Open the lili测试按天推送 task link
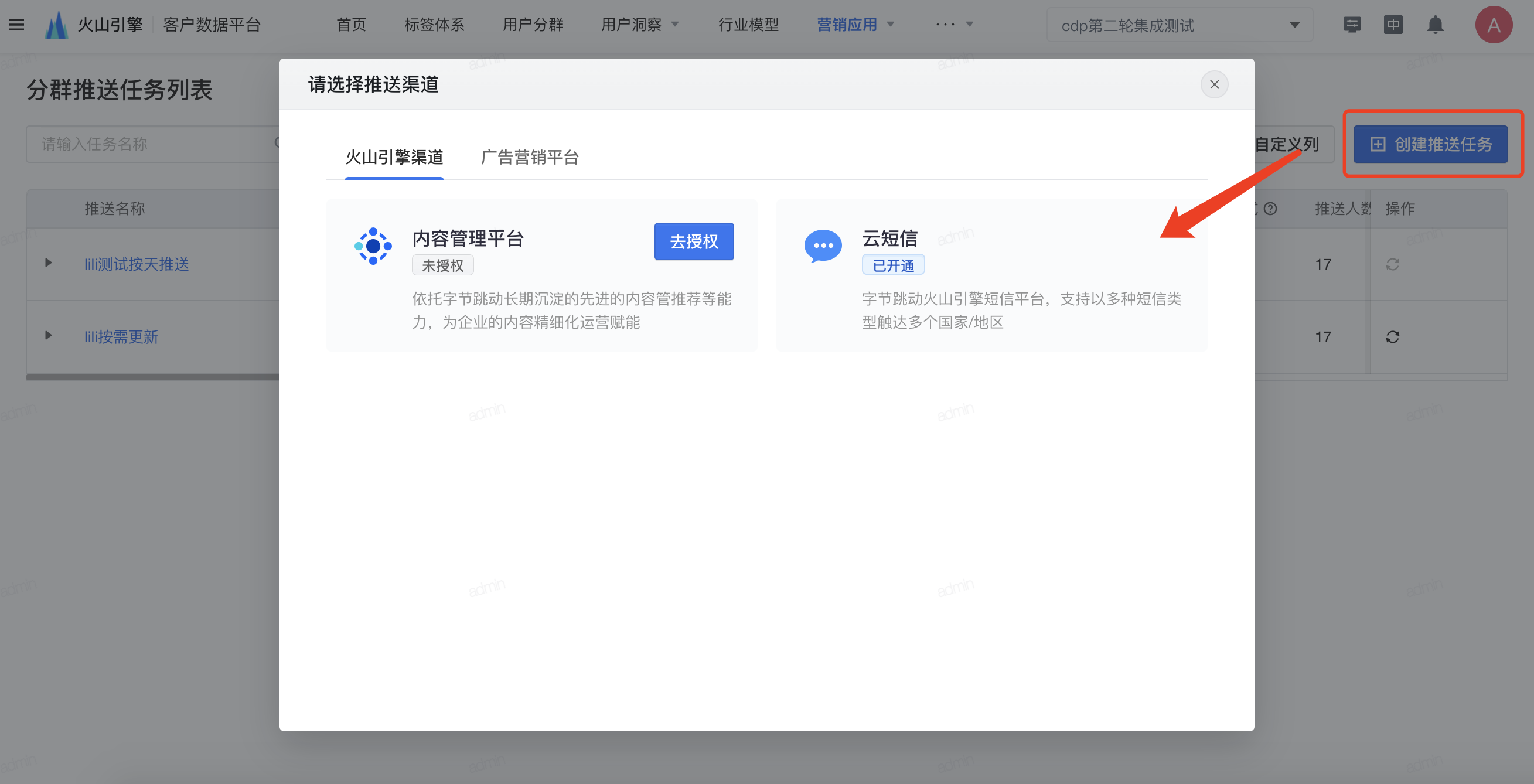Viewport: 1534px width, 784px height. click(137, 264)
